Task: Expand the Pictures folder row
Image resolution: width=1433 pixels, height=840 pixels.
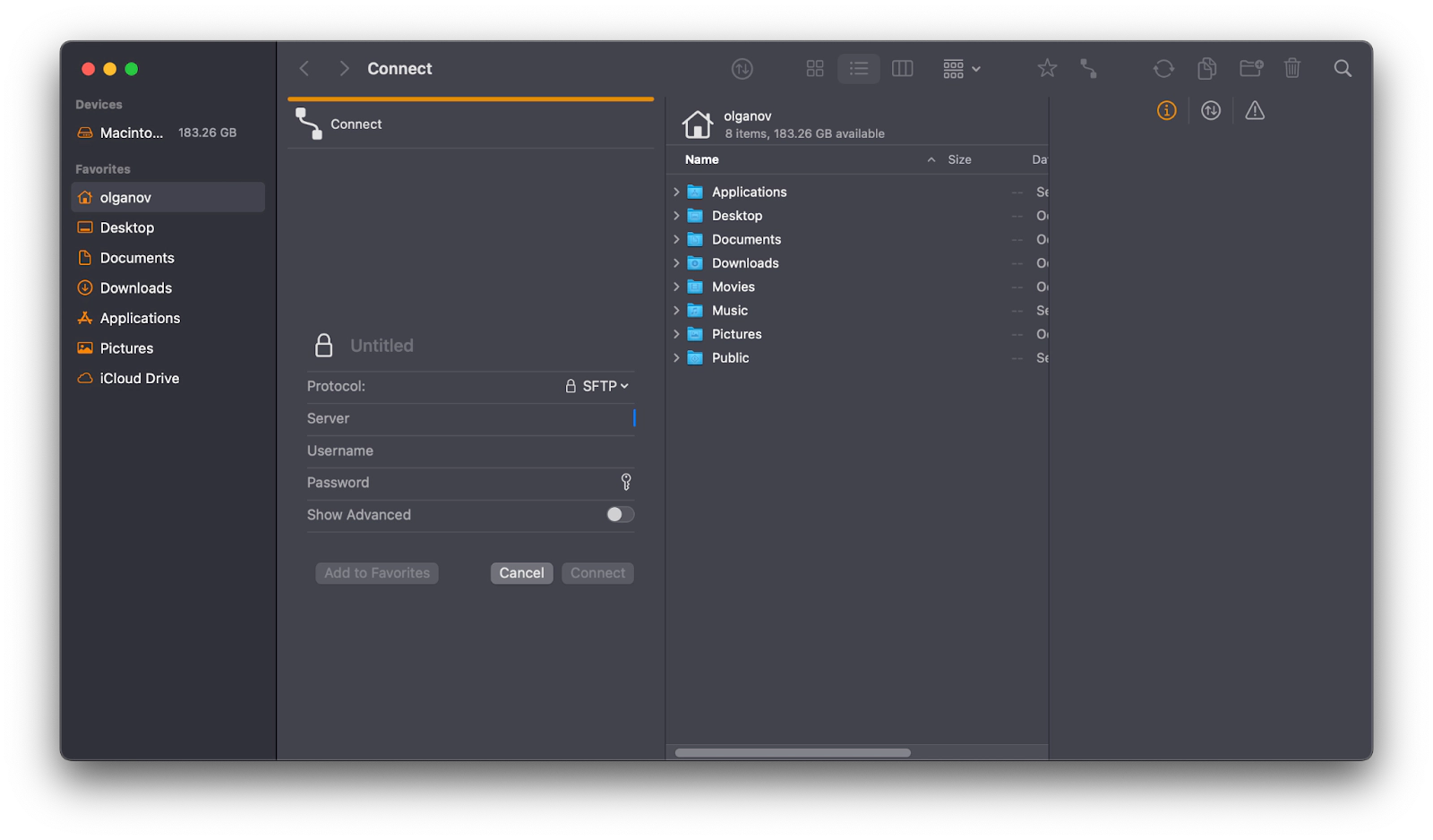Action: (676, 334)
